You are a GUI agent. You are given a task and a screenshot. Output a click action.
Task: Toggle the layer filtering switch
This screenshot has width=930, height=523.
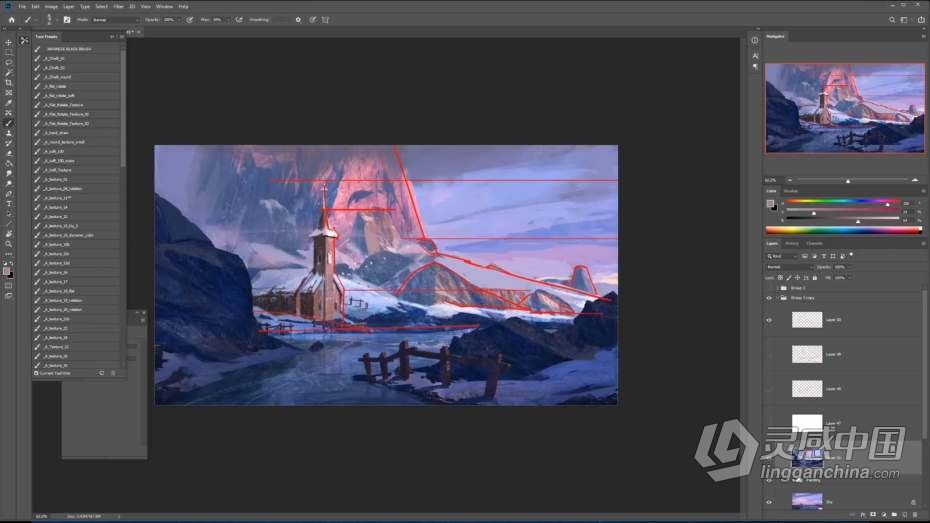(x=851, y=255)
